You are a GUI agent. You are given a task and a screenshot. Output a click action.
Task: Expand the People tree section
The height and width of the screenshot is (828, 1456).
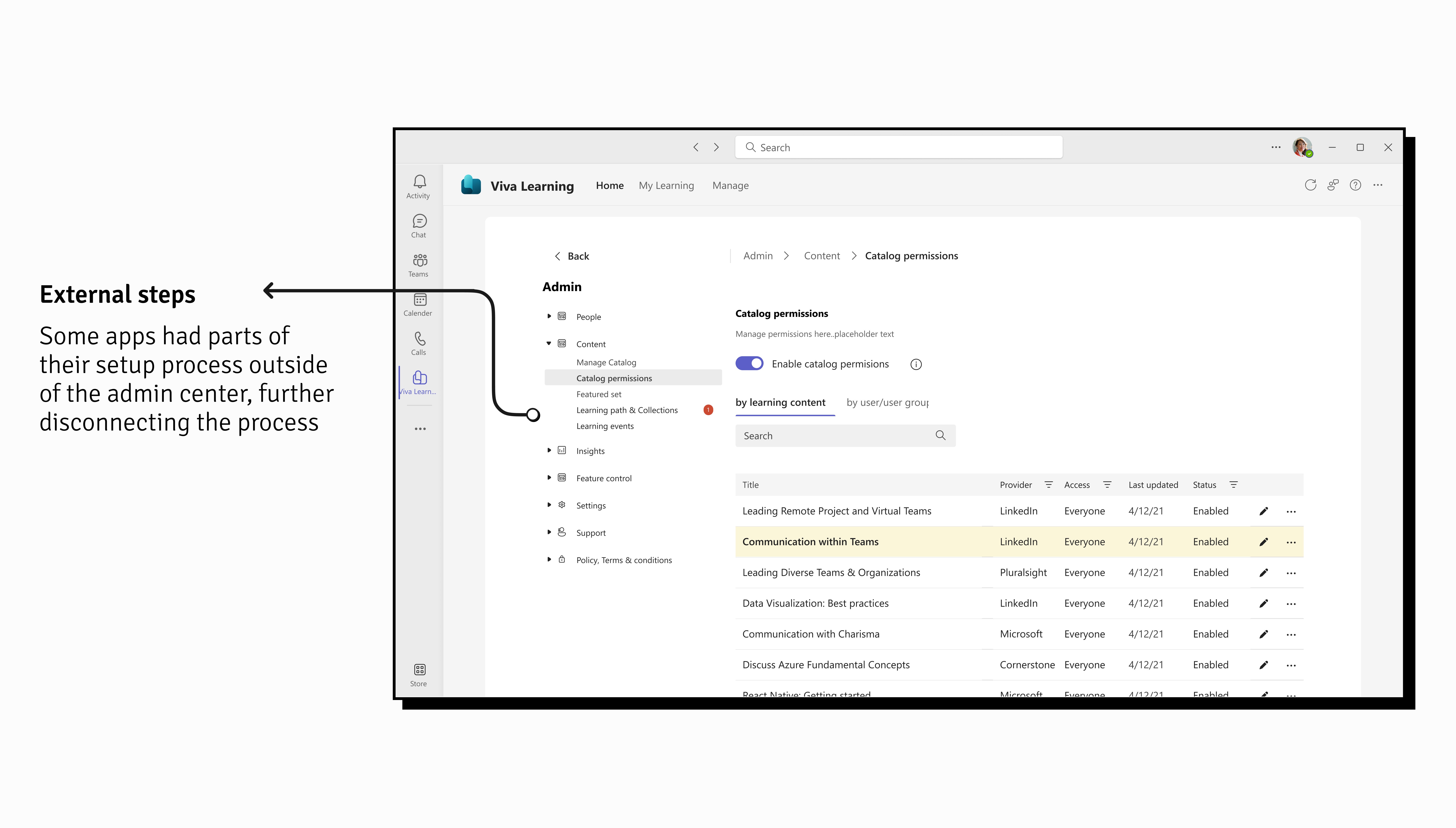click(x=549, y=317)
